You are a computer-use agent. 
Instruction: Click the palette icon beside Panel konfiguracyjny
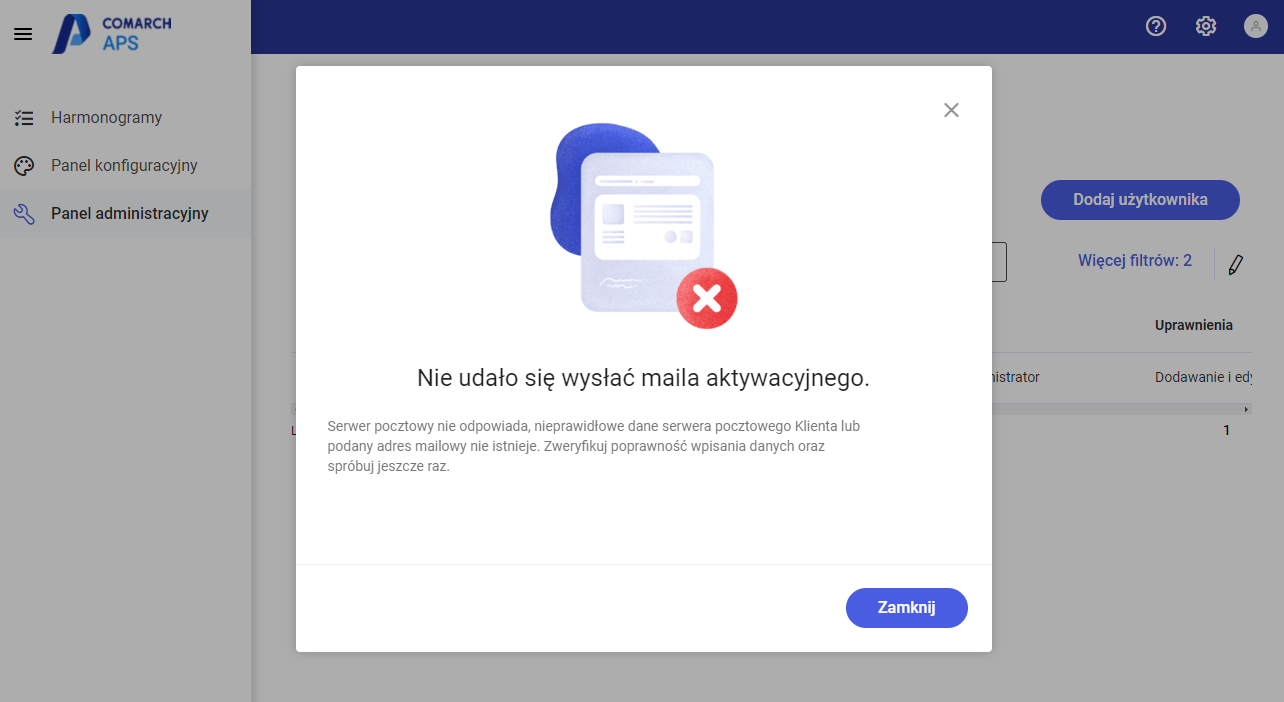click(23, 165)
